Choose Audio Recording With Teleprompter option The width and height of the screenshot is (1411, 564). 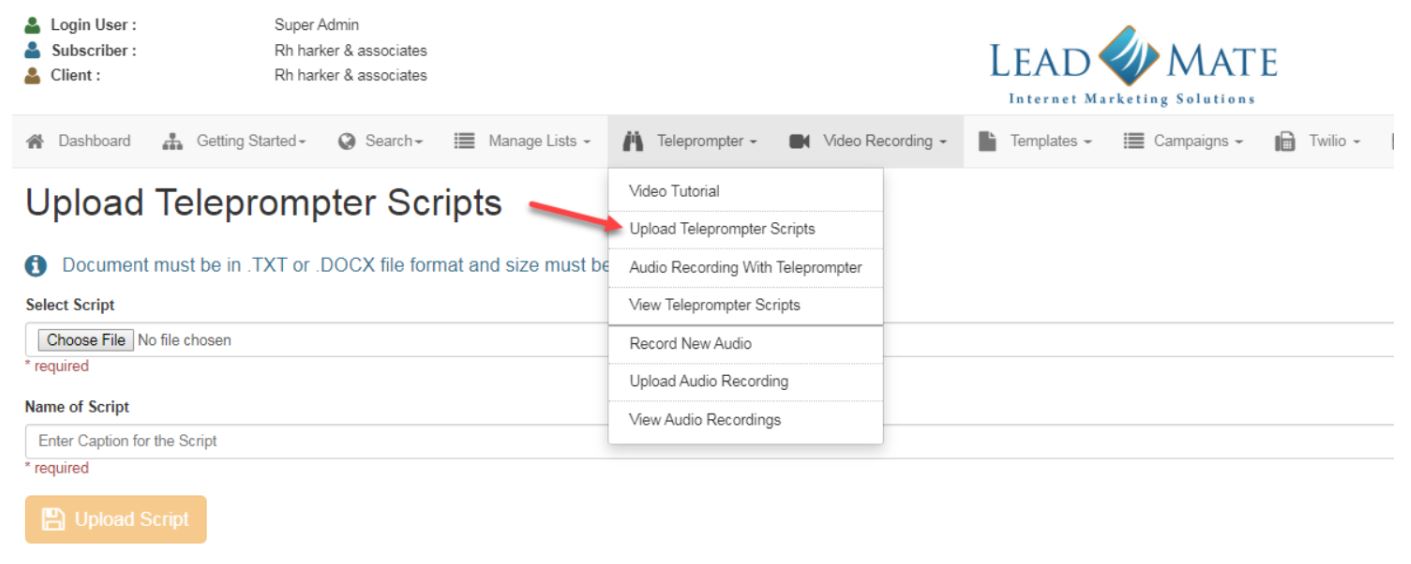tap(745, 268)
